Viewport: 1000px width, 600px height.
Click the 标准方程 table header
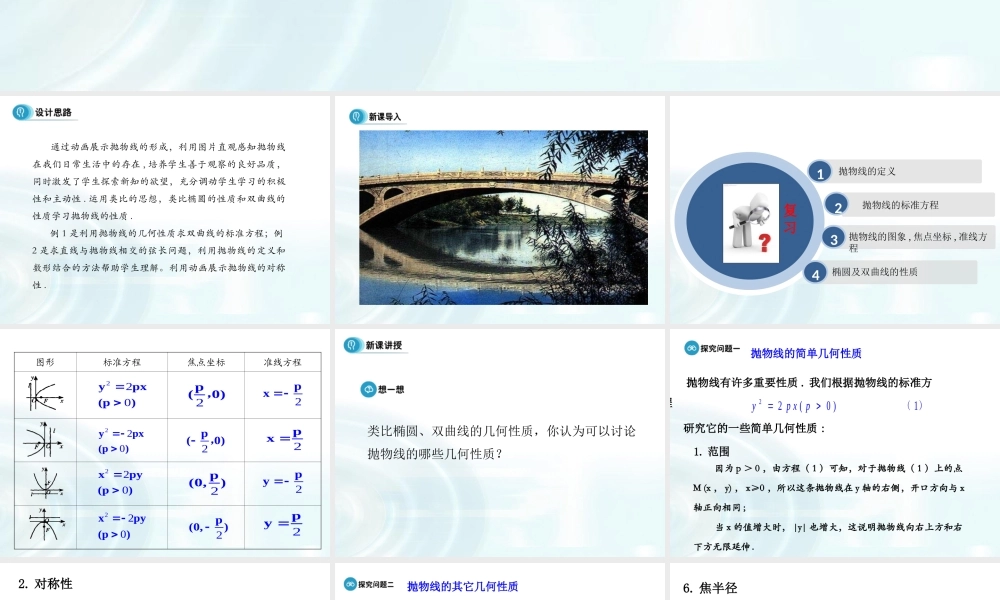[x=122, y=362]
